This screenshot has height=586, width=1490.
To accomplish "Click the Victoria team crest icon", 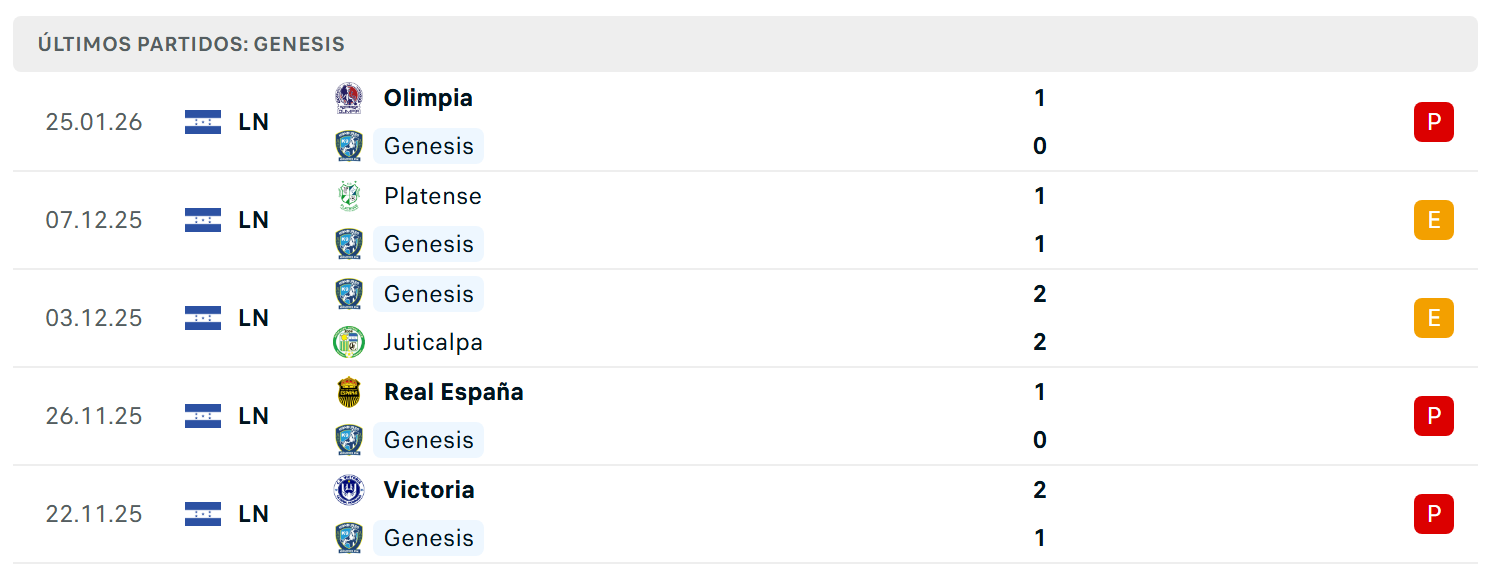I will [x=348, y=490].
